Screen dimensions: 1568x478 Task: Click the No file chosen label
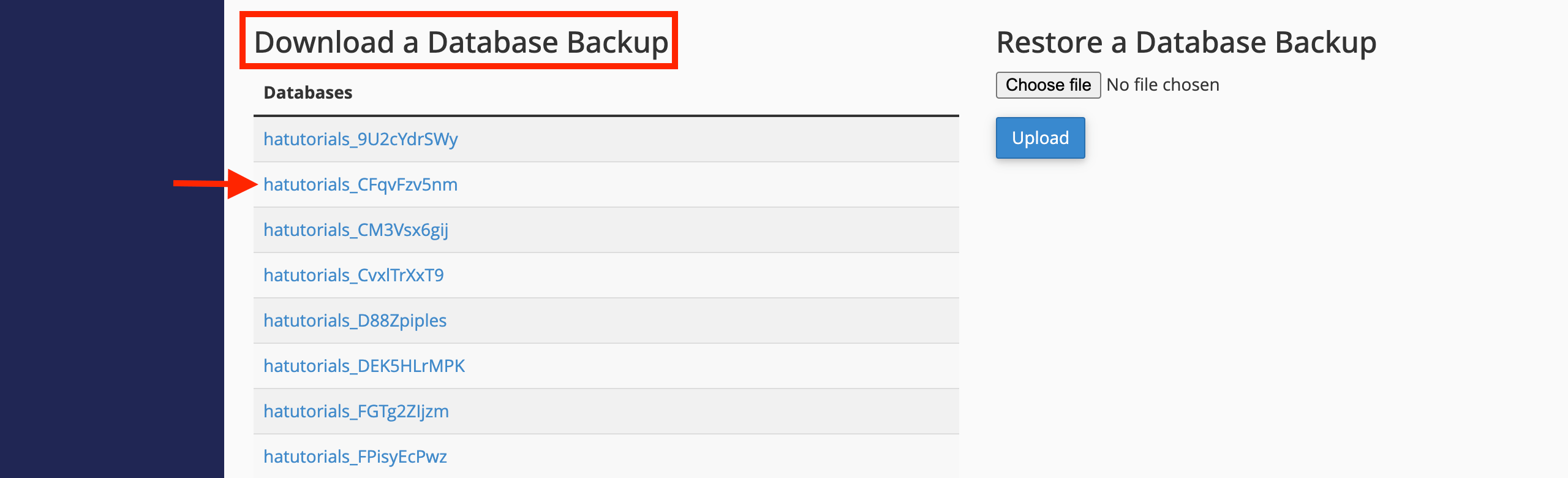(1162, 85)
